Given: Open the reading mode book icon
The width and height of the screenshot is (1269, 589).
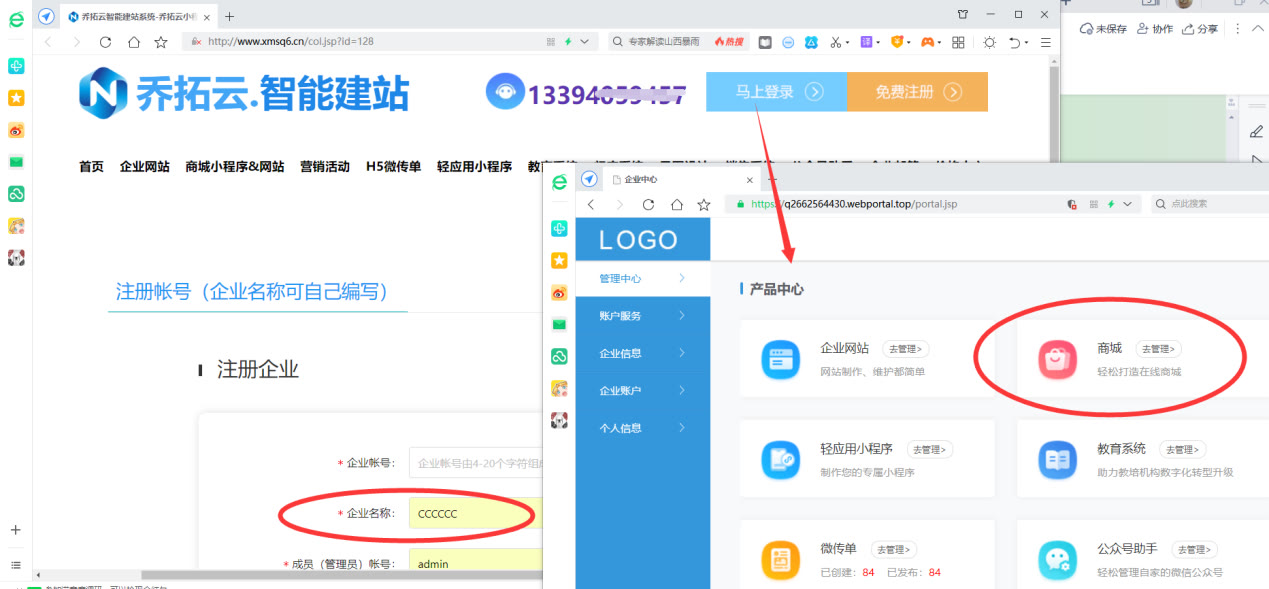Looking at the screenshot, I should [765, 43].
